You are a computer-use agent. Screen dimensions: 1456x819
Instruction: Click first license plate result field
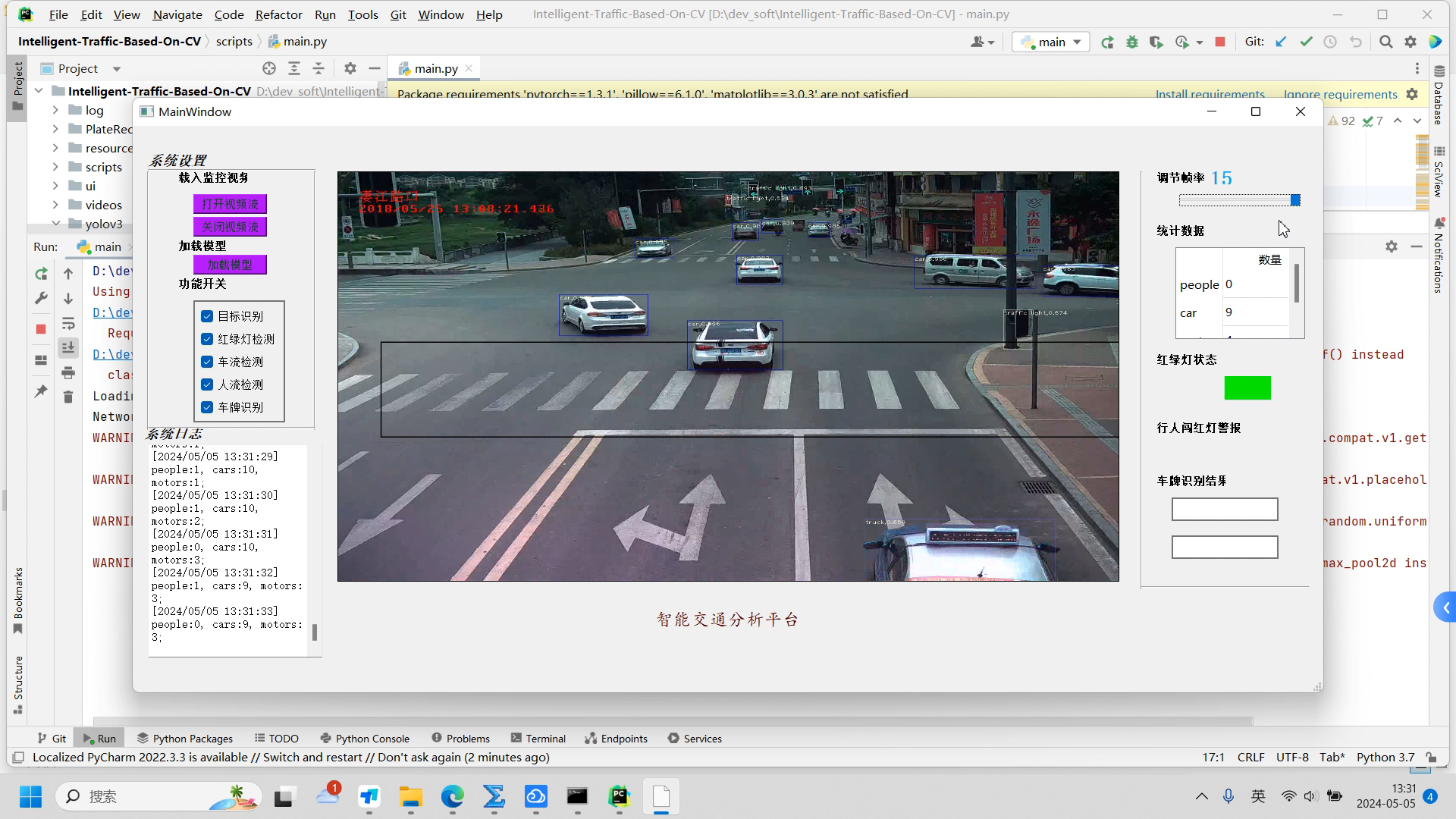click(1225, 509)
